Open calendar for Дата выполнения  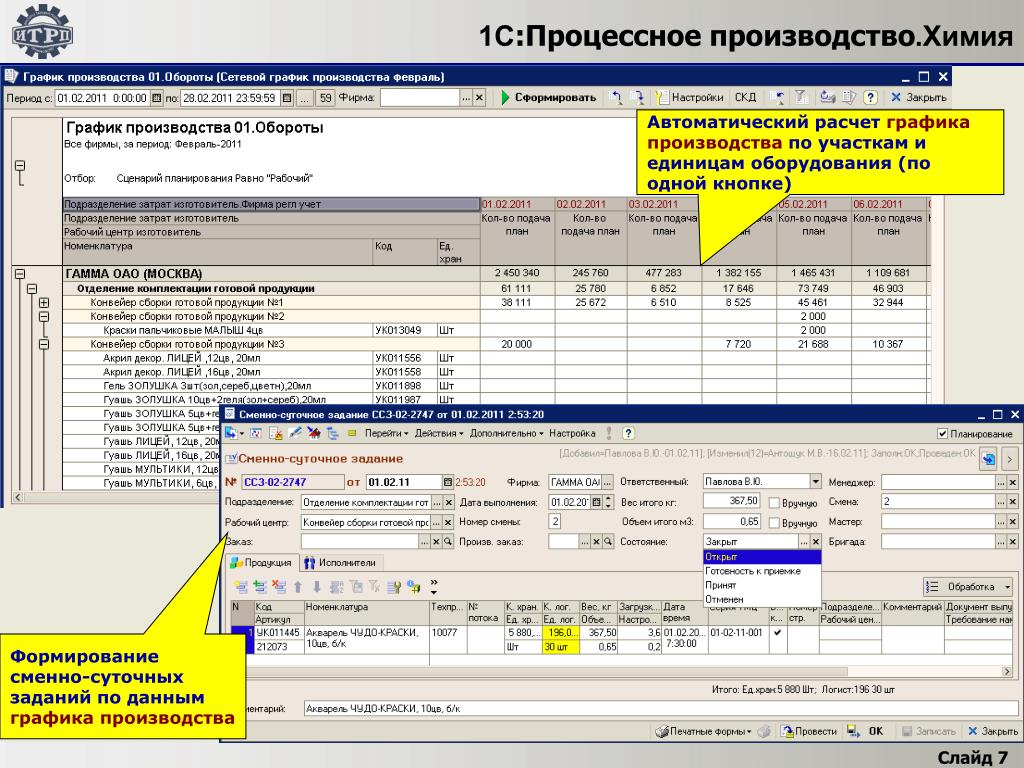(x=596, y=502)
